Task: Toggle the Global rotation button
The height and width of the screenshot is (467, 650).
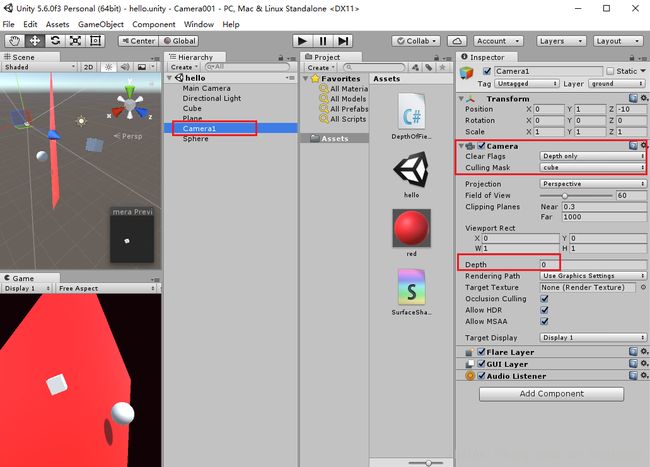Action: point(179,41)
